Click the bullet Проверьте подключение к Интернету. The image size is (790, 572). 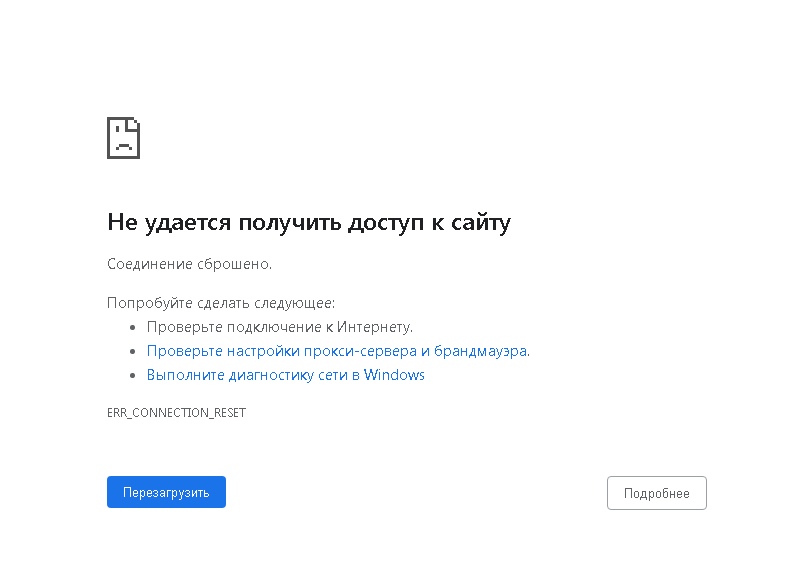pos(280,327)
